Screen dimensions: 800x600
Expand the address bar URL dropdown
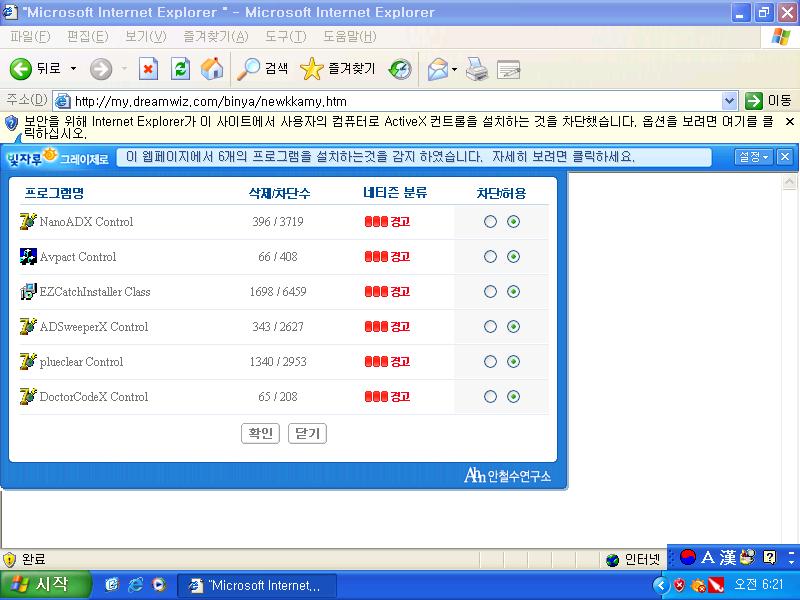point(730,101)
